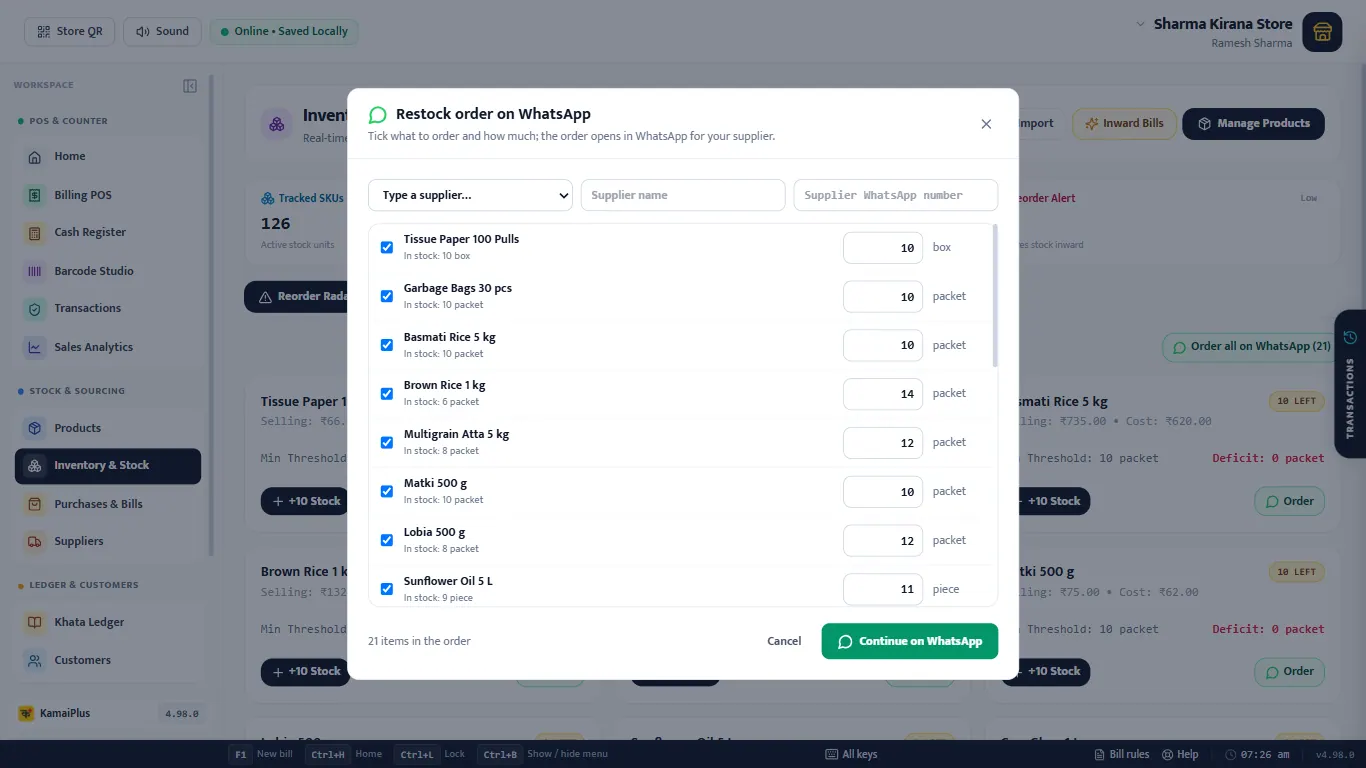Open Inventory & Stock in sidebar

pyautogui.click(x=108, y=466)
